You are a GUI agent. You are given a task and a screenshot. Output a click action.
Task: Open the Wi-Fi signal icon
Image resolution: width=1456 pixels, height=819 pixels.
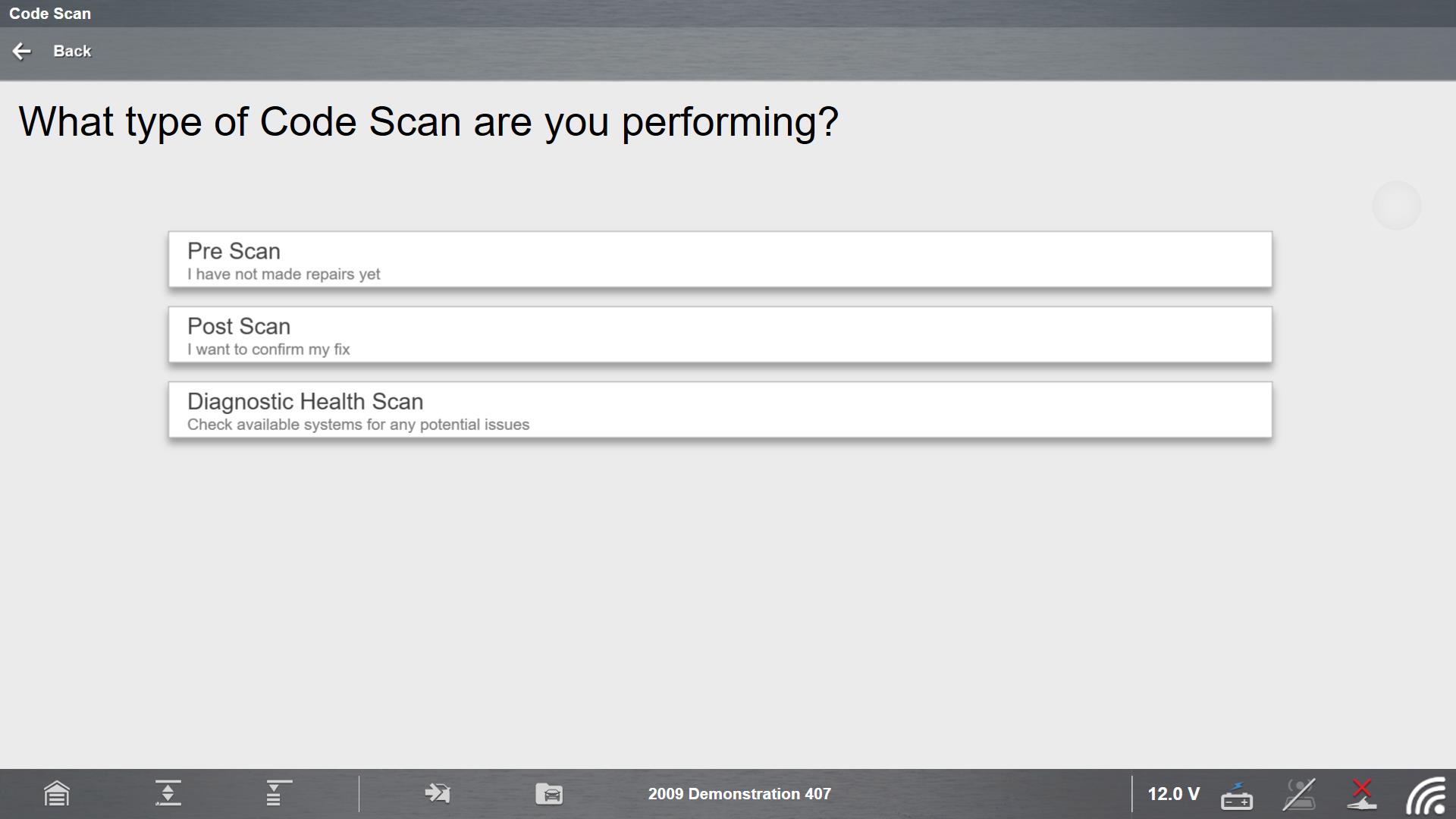click(x=1426, y=795)
